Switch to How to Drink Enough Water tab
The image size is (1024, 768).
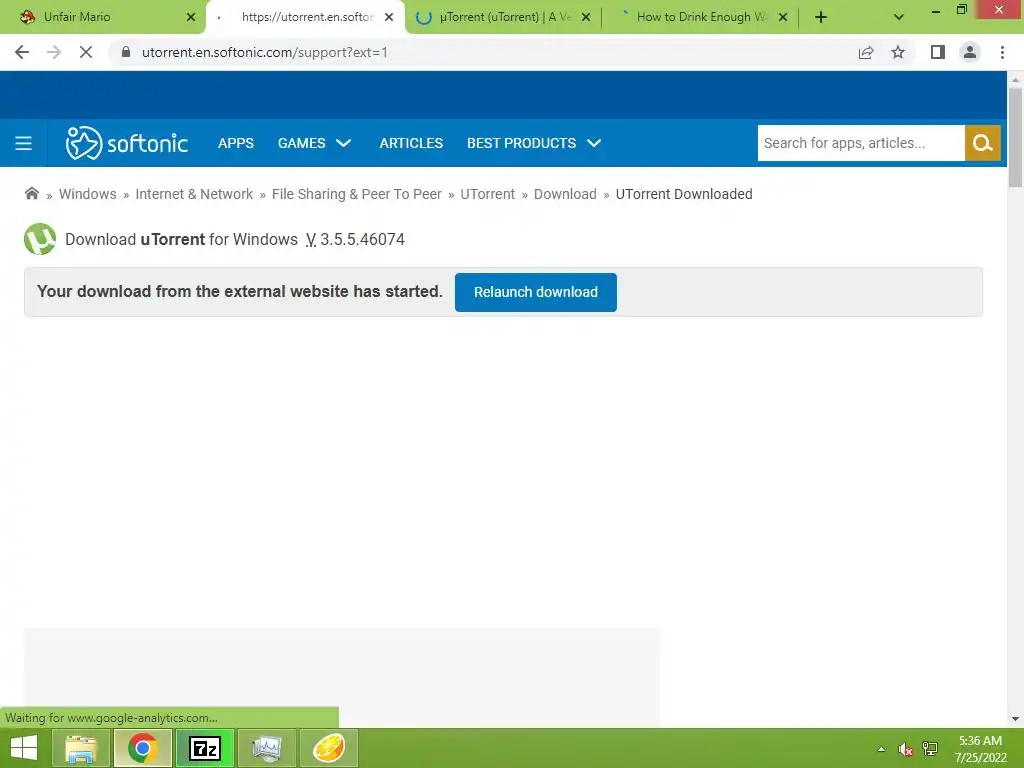click(x=702, y=17)
